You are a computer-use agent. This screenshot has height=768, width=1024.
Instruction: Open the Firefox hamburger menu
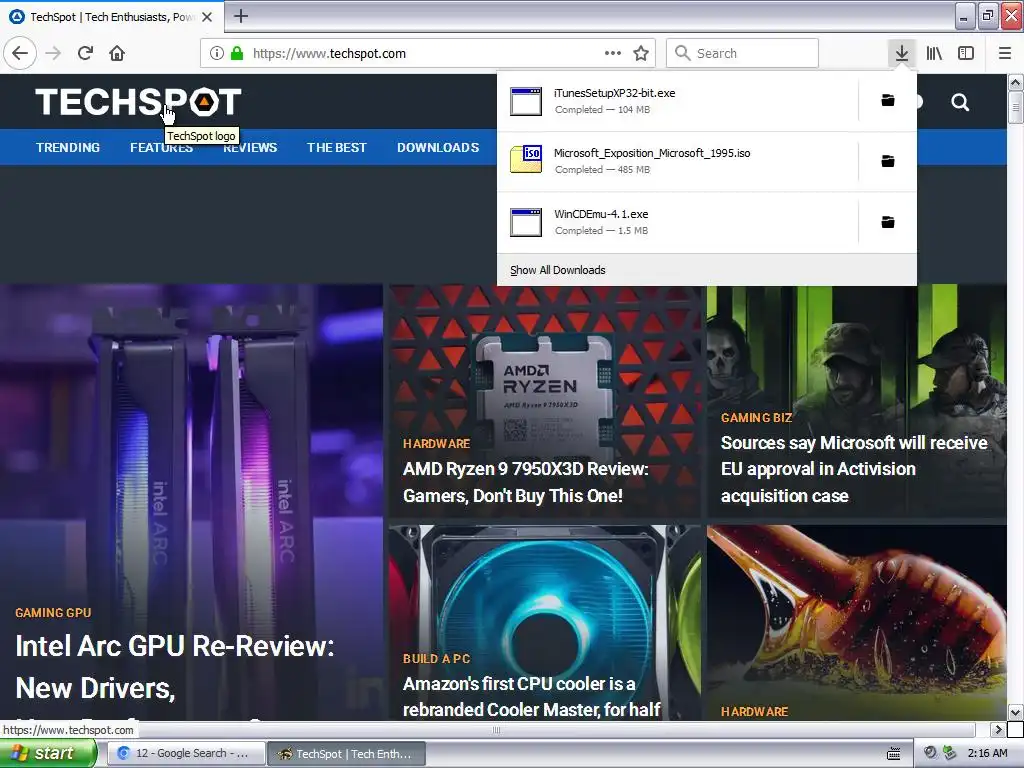click(x=1005, y=53)
